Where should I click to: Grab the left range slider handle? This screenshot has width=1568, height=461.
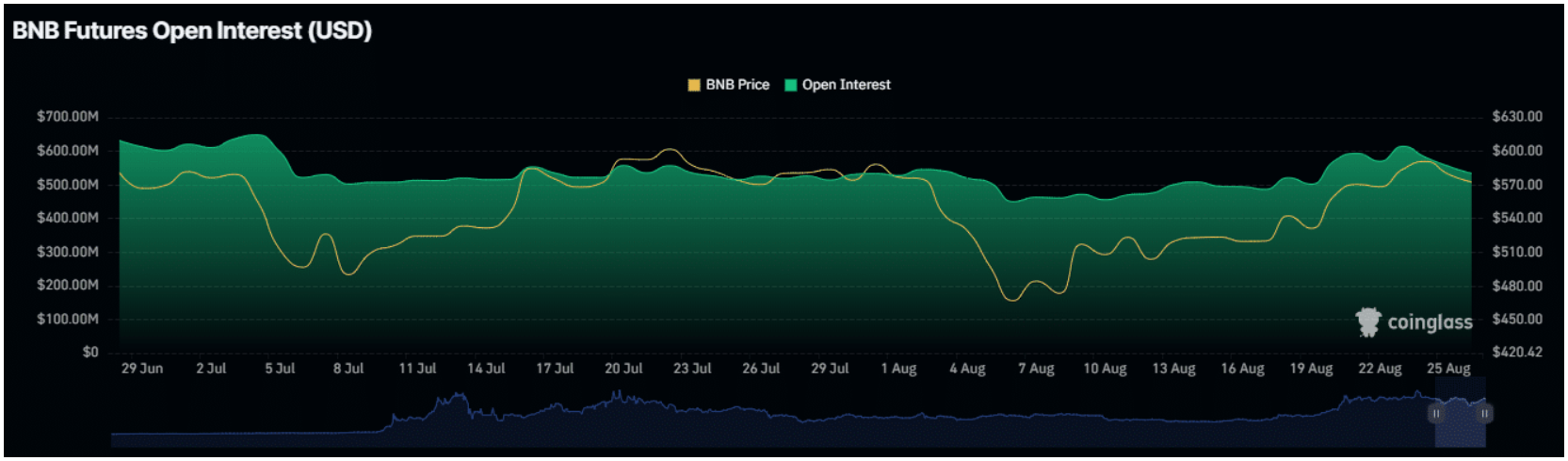1436,413
